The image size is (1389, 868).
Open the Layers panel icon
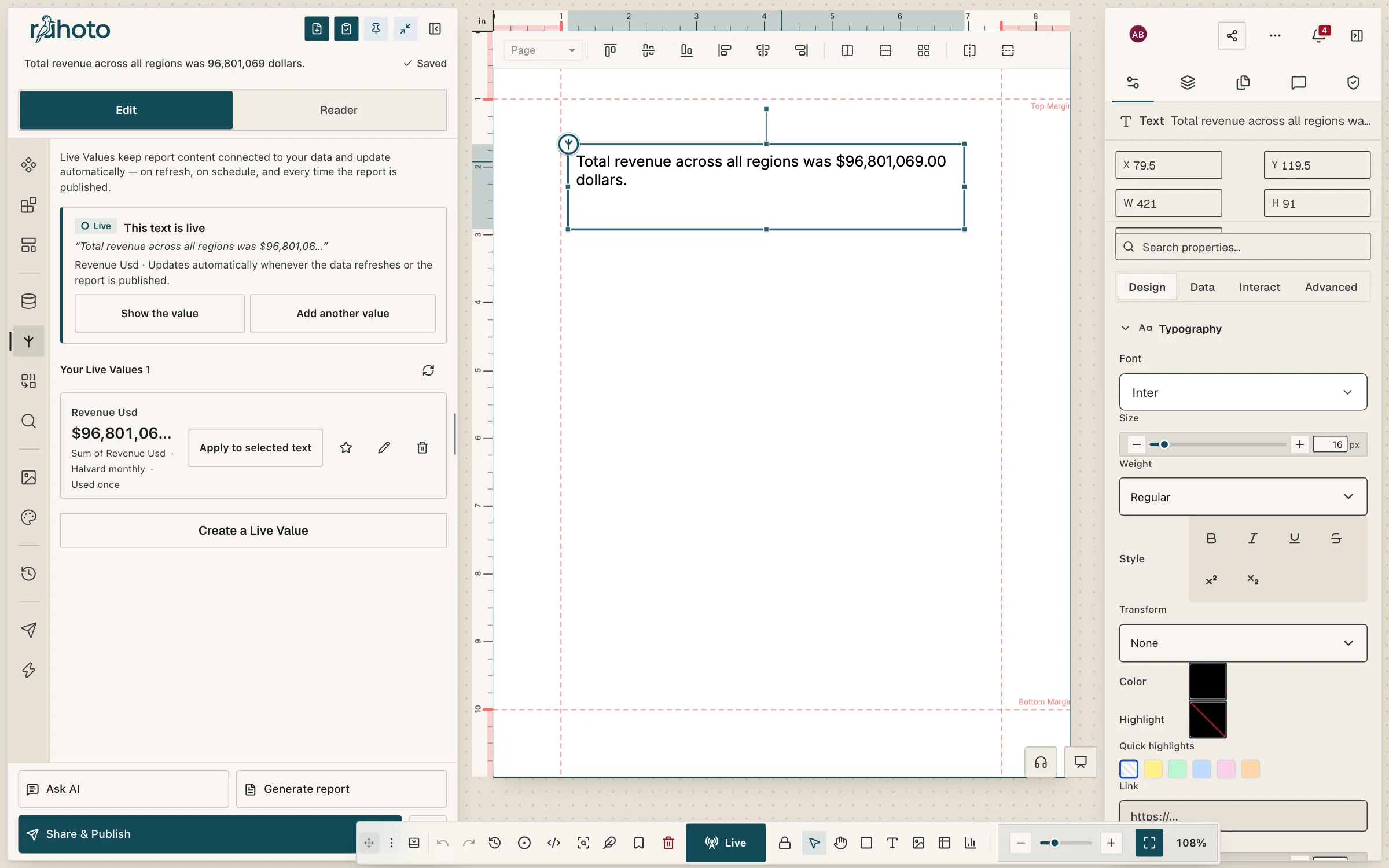click(x=1188, y=83)
